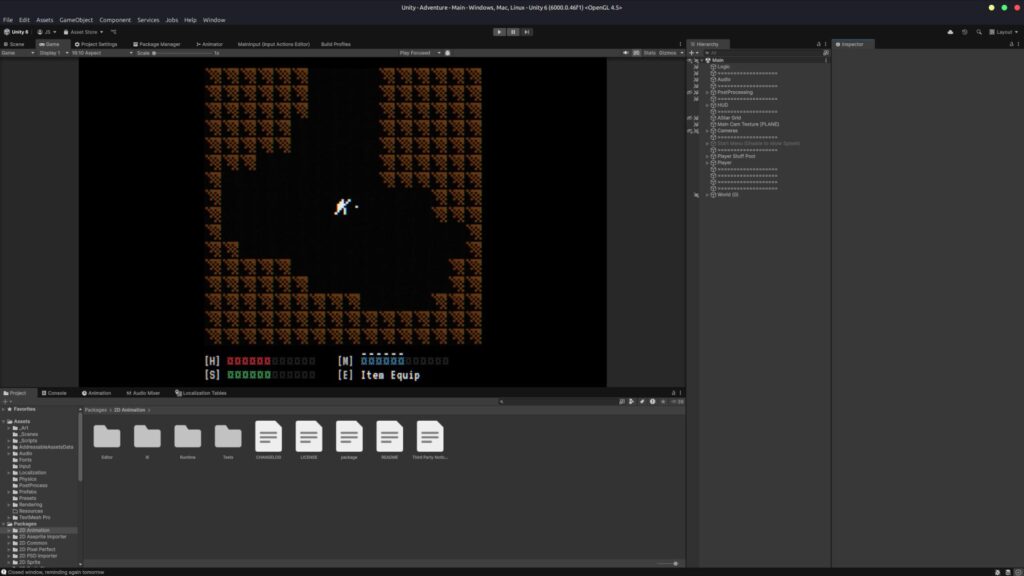This screenshot has height=576, width=1024.
Task: Expand the PostProcessing object
Action: click(707, 92)
